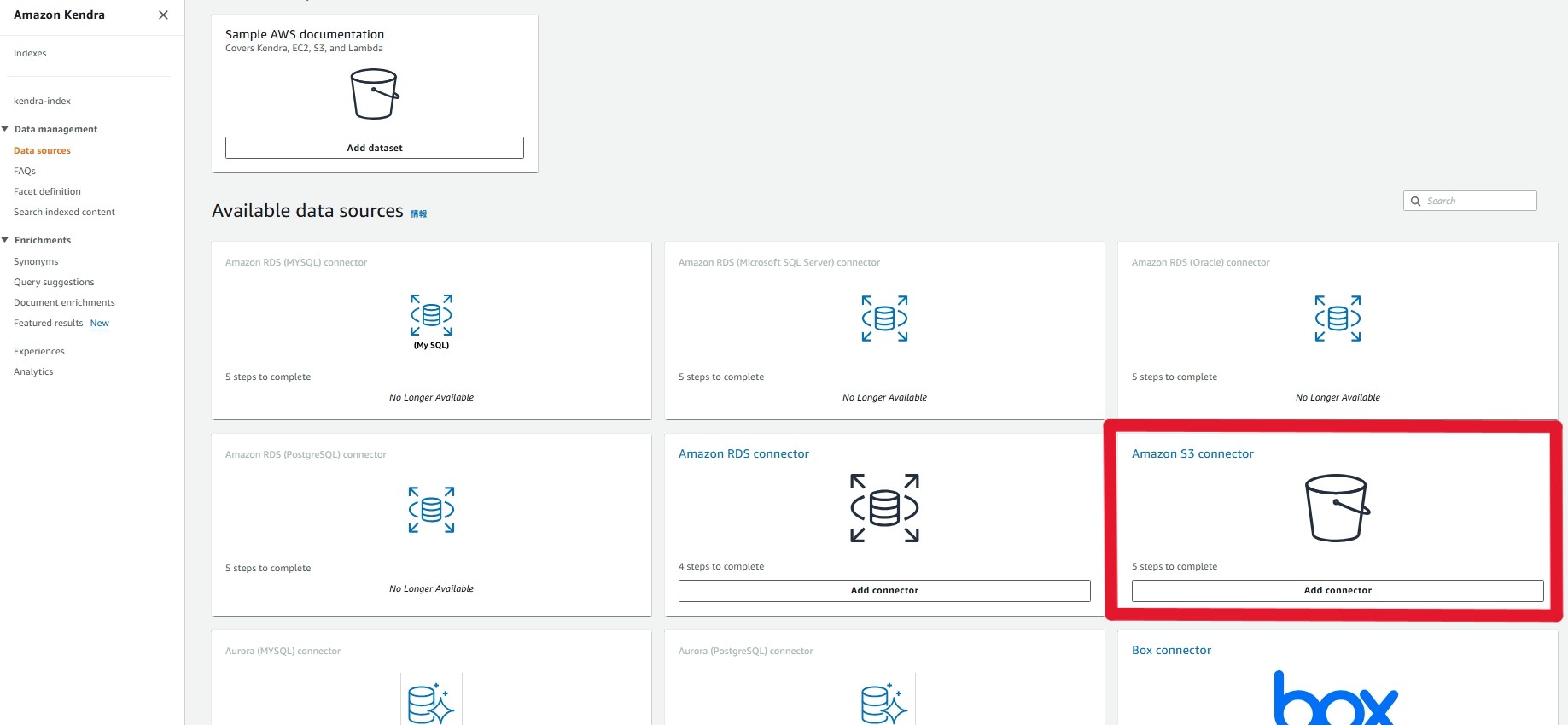The image size is (1568, 725).
Task: Add connector for Amazon S3
Action: pyautogui.click(x=1337, y=590)
